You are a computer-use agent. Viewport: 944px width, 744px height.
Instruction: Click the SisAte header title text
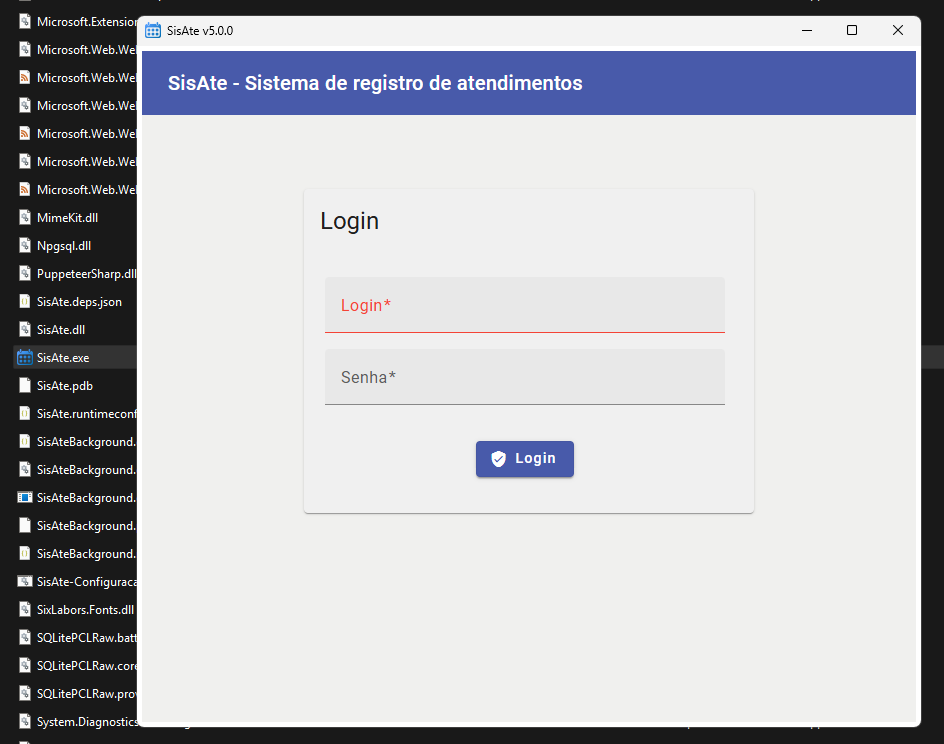coord(375,83)
